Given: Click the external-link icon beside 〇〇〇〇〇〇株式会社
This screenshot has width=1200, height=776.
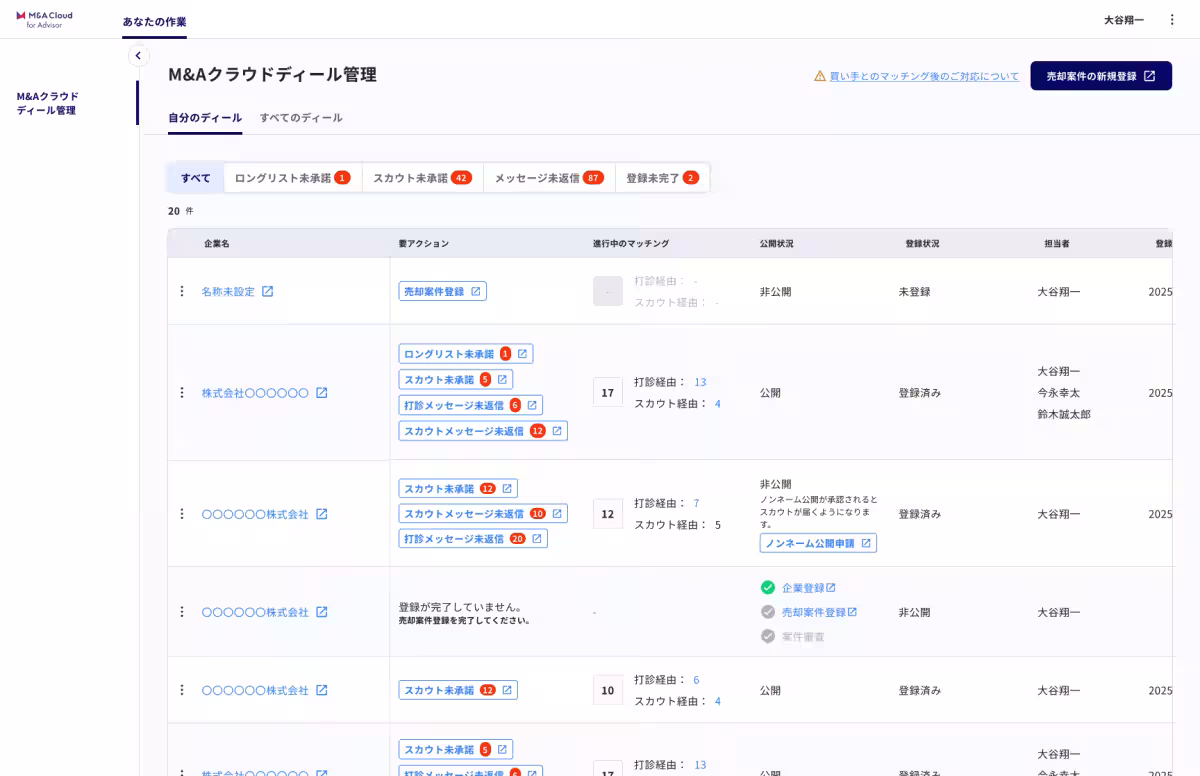Looking at the screenshot, I should pyautogui.click(x=320, y=513).
